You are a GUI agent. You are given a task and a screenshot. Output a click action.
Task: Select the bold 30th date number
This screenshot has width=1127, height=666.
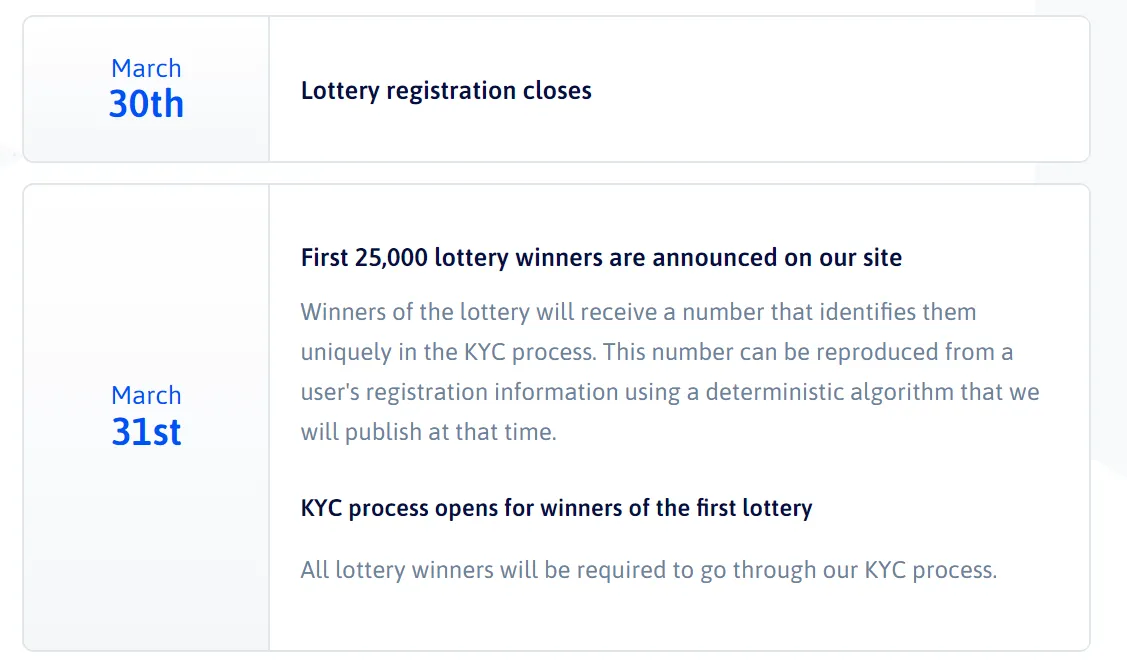(146, 104)
